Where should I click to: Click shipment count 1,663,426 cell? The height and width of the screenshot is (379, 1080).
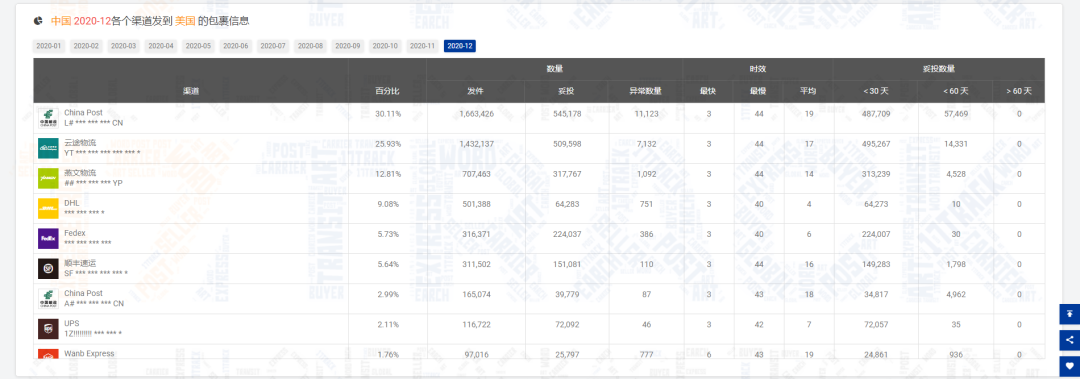[476, 113]
